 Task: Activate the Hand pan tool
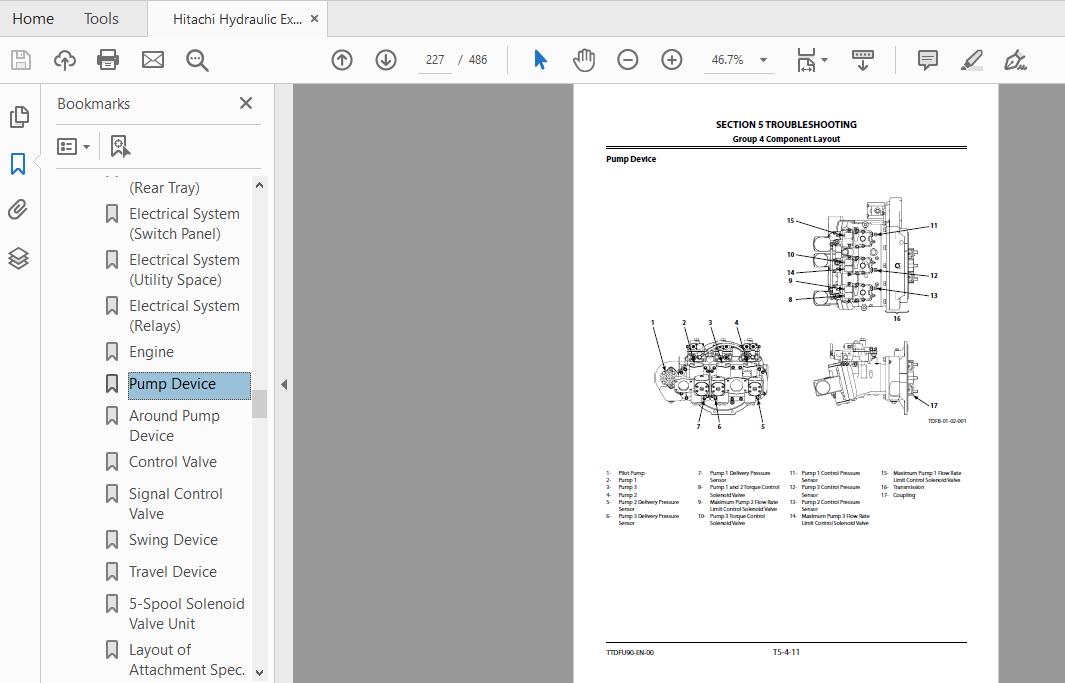583,60
